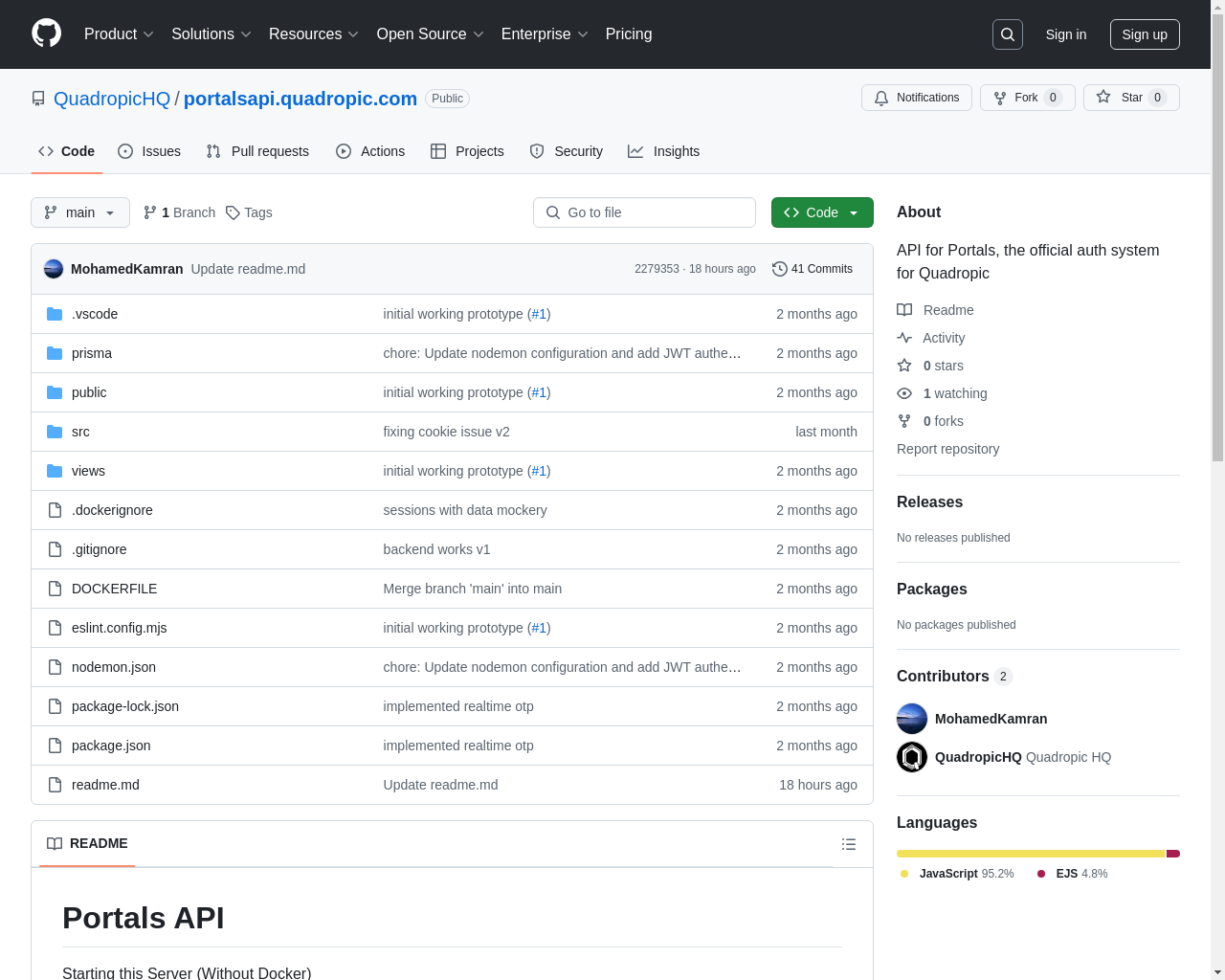1225x980 pixels.
Task: Switch to the Pull requests tab
Action: pos(257,151)
